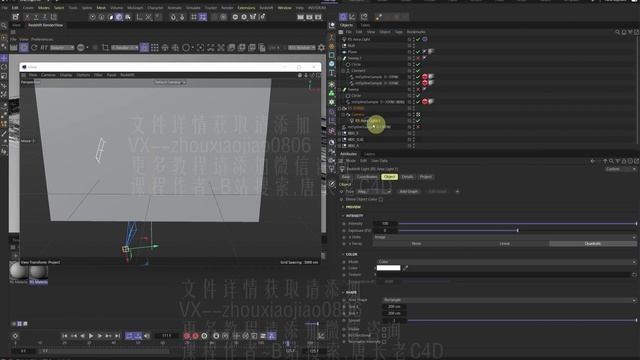The width and height of the screenshot is (640, 360).
Task: Click the RenderView grid overlay icon
Action: [x=155, y=48]
